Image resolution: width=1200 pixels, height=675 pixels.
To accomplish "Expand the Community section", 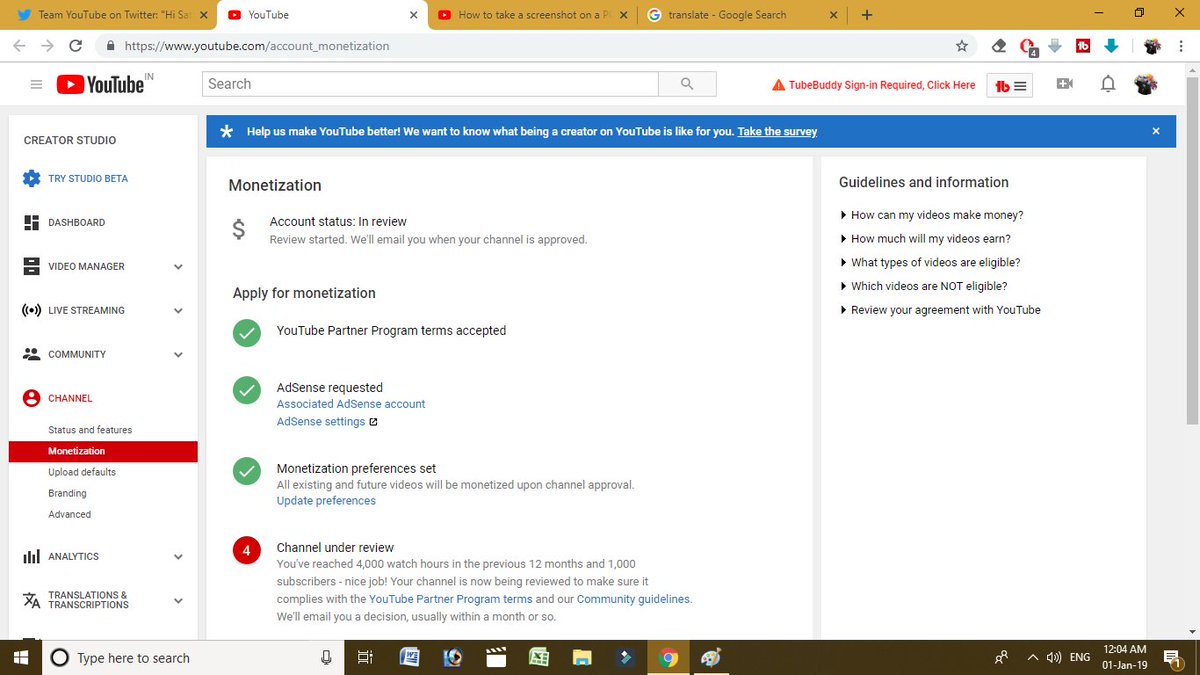I will [178, 355].
